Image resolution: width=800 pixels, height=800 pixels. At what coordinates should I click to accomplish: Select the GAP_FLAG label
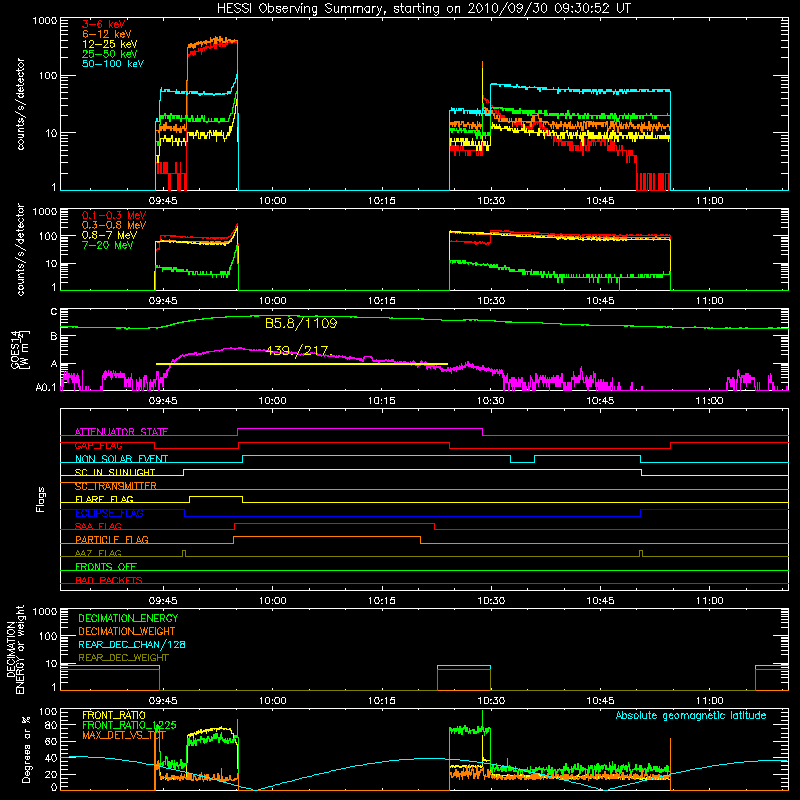click(x=98, y=445)
